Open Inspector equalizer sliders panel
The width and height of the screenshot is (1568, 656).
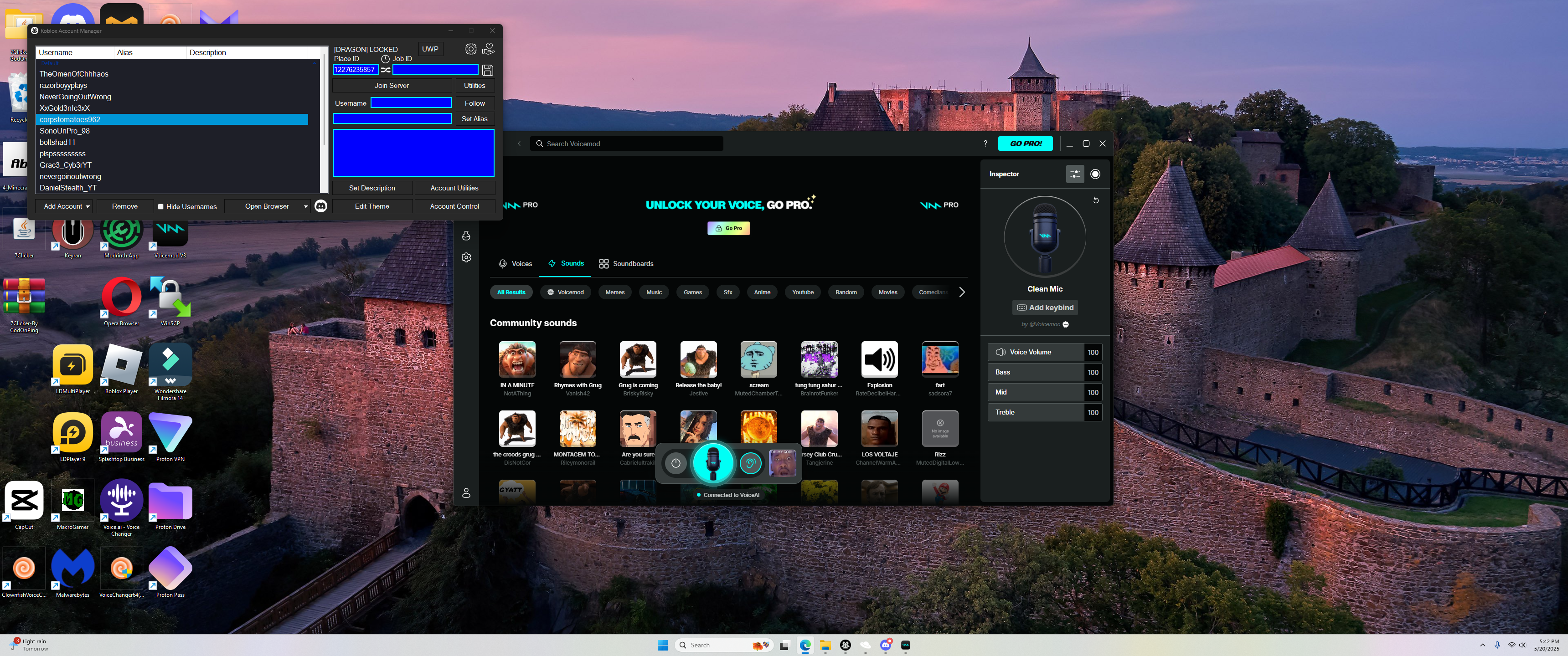coord(1075,174)
